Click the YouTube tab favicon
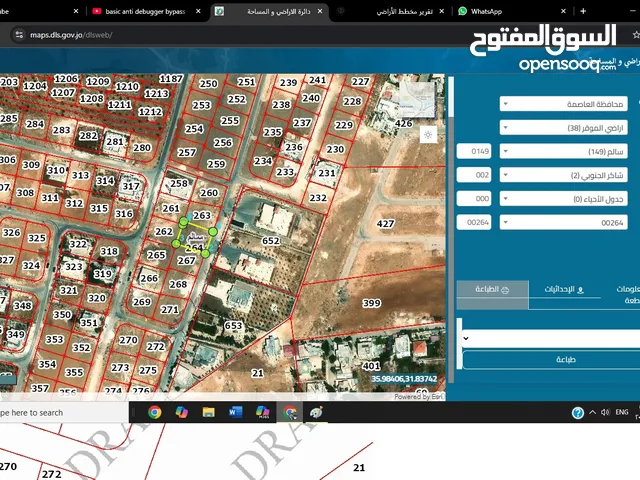The width and height of the screenshot is (640, 480). pyautogui.click(x=97, y=11)
